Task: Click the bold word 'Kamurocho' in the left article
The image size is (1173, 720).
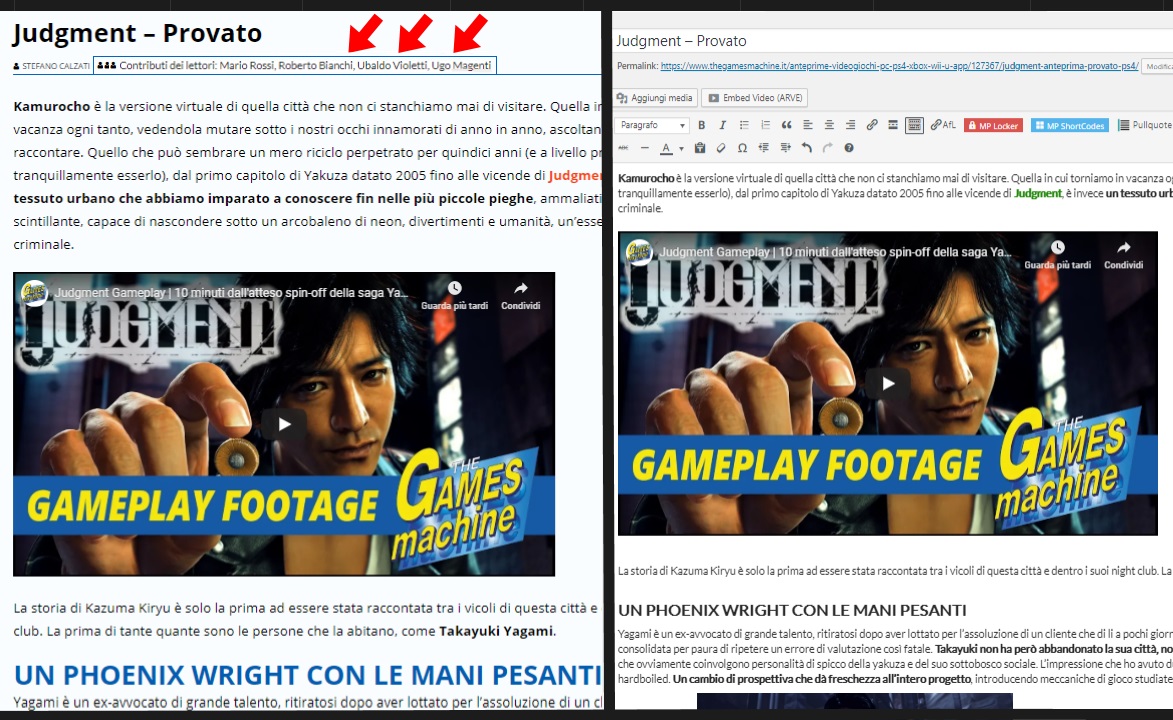Action: point(52,106)
